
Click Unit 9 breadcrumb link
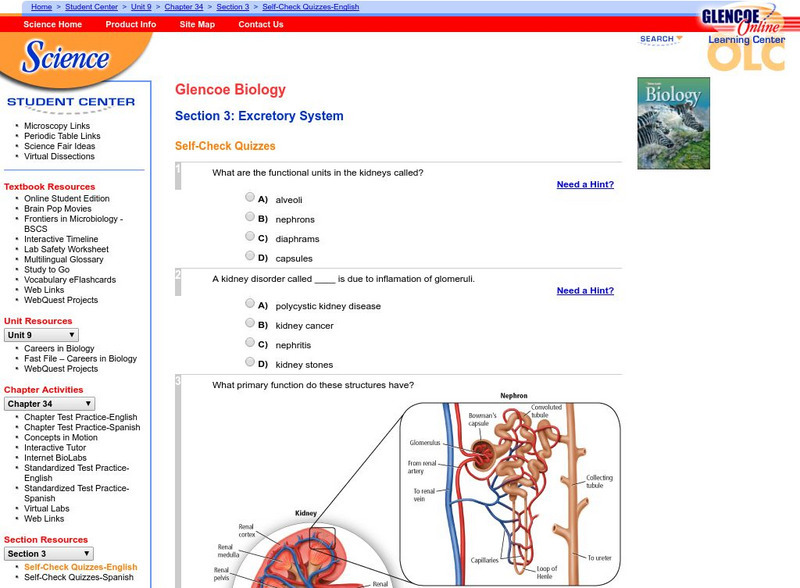tap(141, 7)
